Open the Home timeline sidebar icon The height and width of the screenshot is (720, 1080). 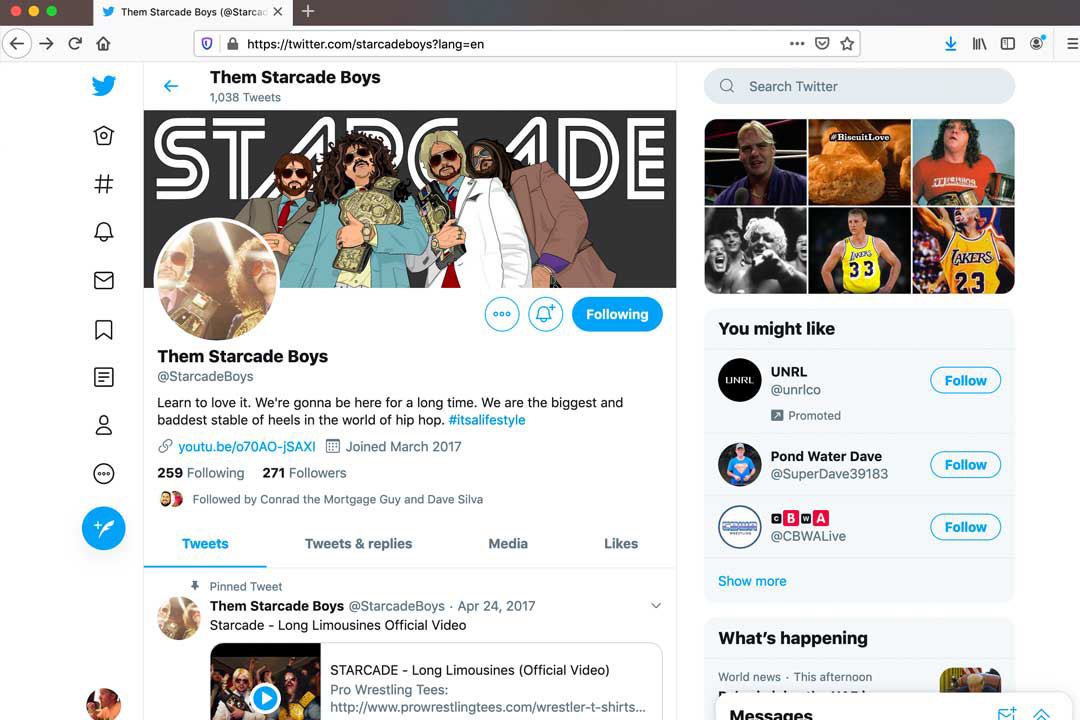click(x=103, y=136)
